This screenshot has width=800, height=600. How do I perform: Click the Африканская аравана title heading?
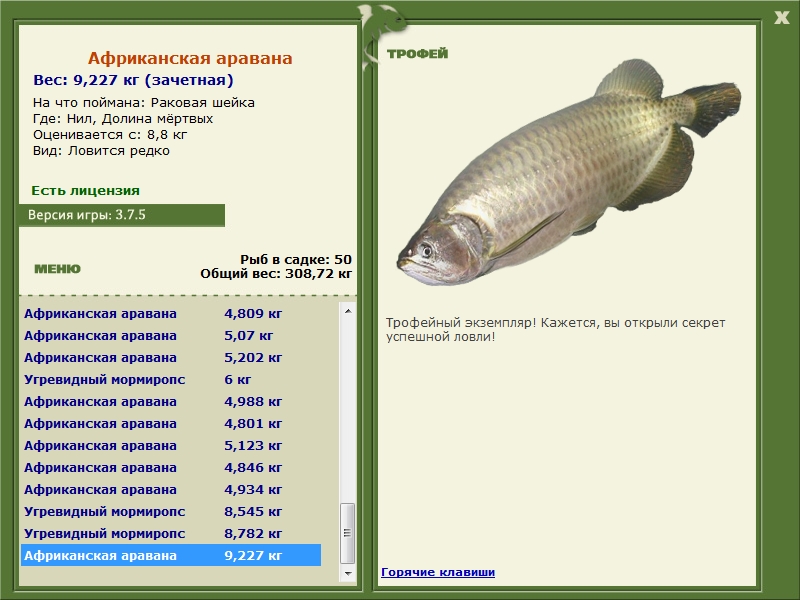[x=190, y=58]
